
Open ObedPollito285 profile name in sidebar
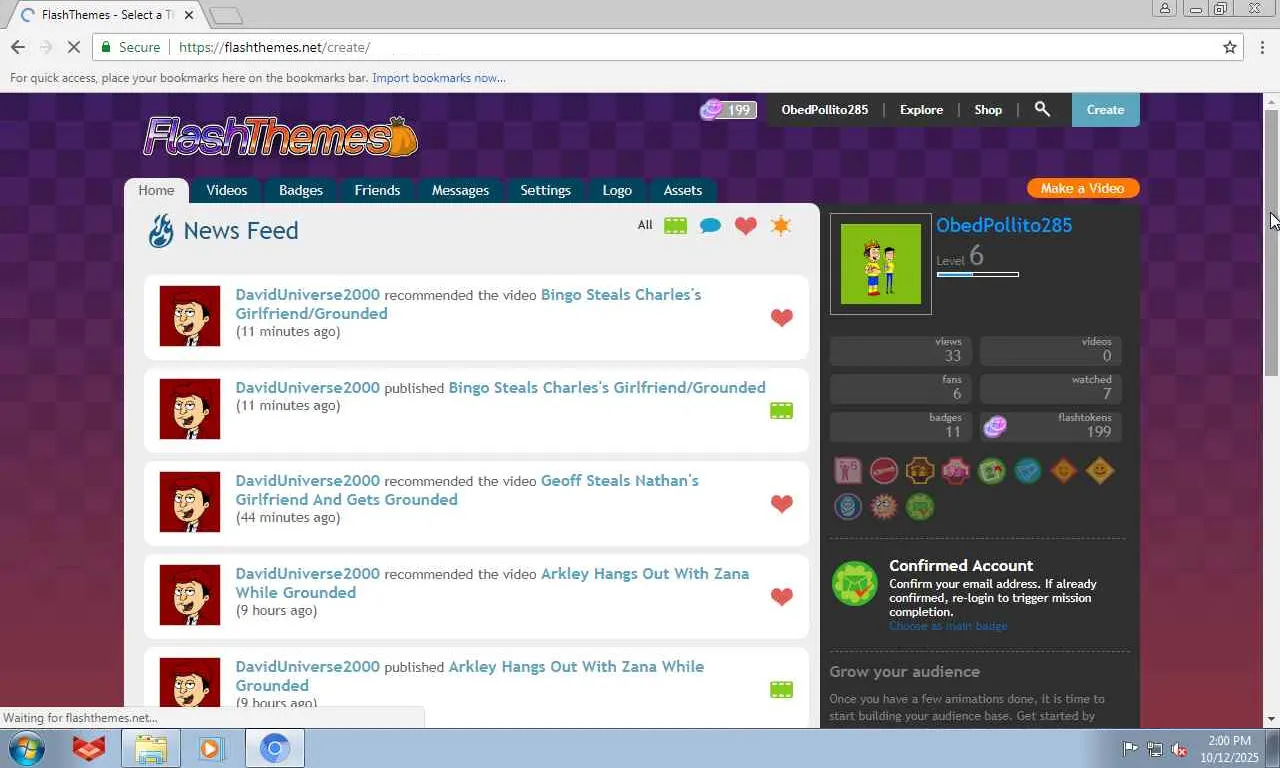(x=1004, y=225)
